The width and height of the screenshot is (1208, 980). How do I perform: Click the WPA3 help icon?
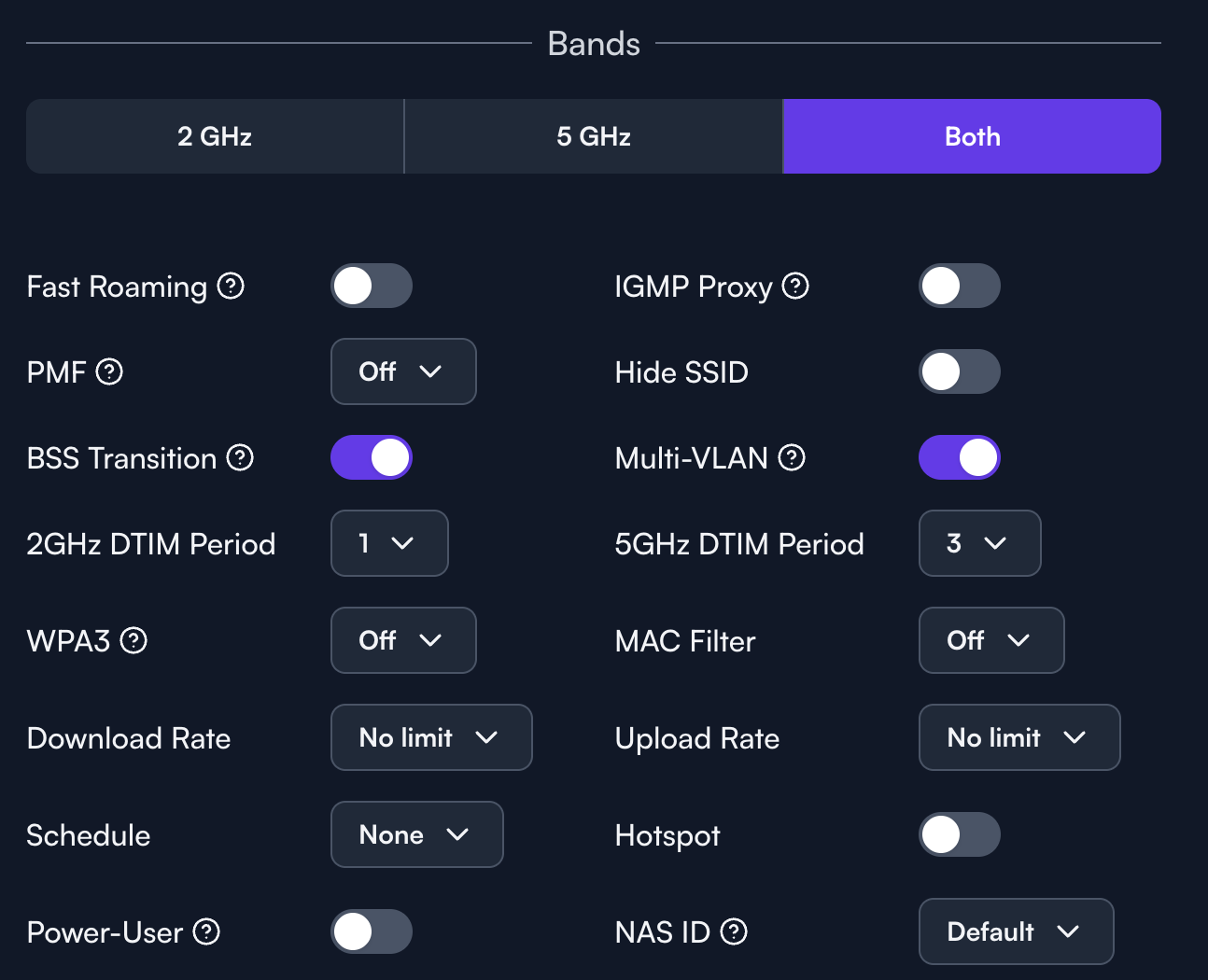pyautogui.click(x=133, y=640)
